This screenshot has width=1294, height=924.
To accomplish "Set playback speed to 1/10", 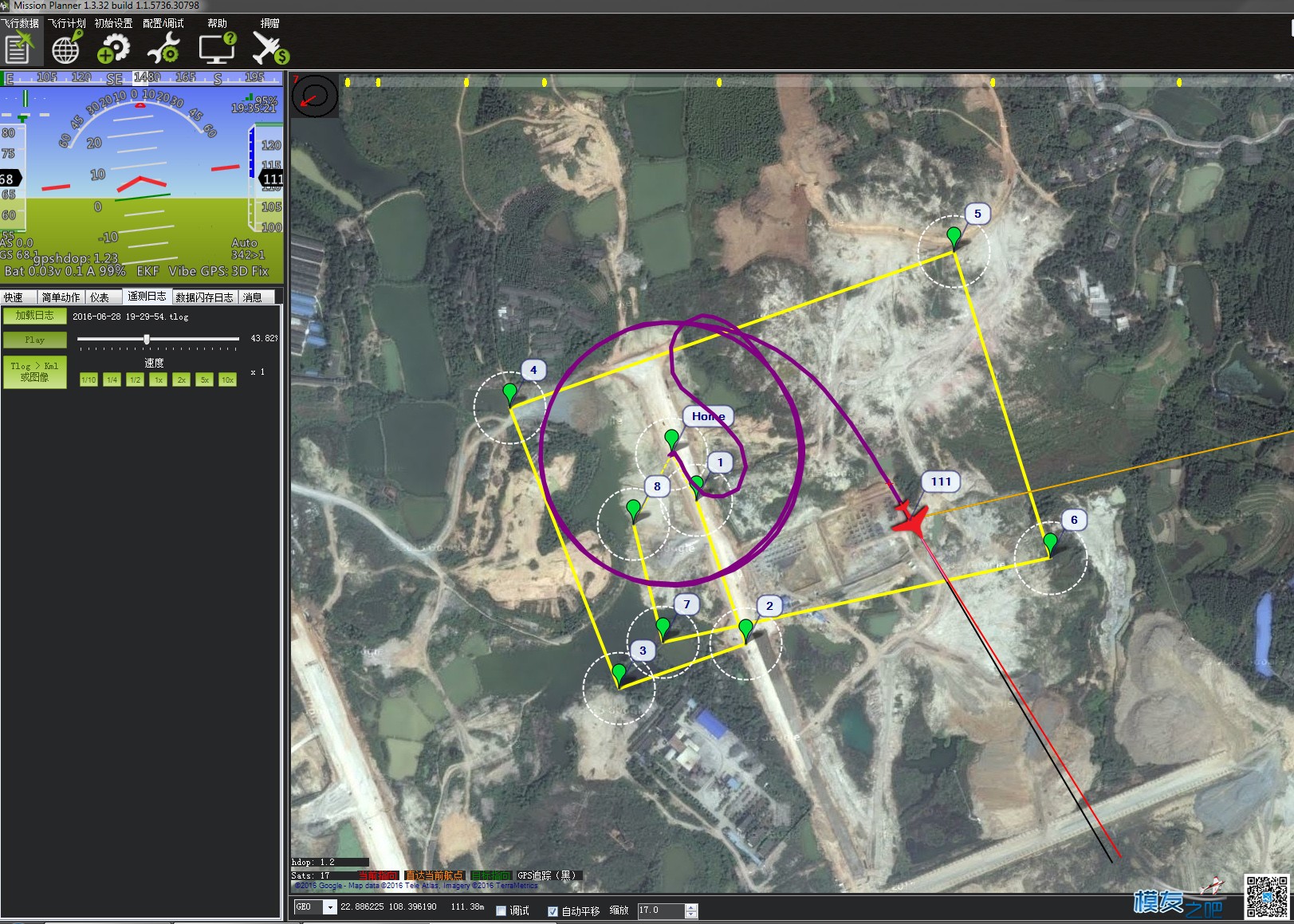I will [88, 379].
